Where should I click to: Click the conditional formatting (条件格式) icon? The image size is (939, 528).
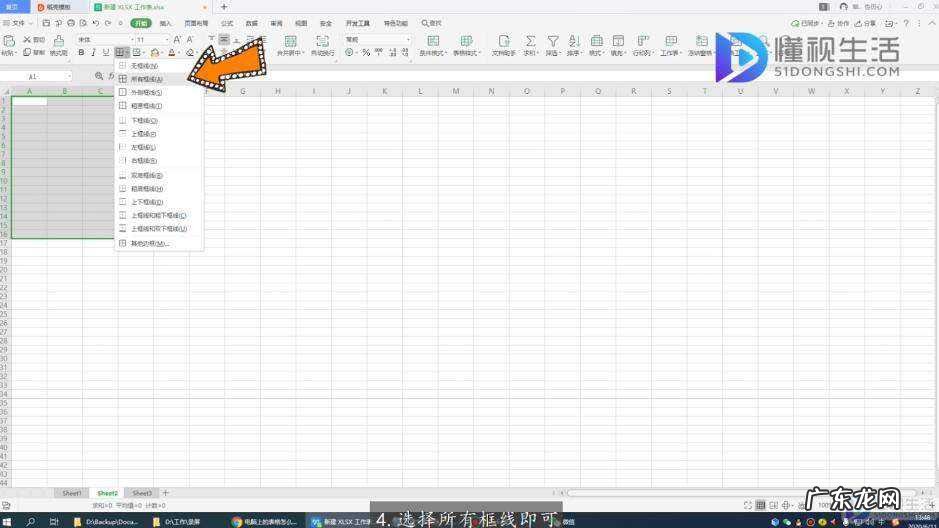[433, 42]
